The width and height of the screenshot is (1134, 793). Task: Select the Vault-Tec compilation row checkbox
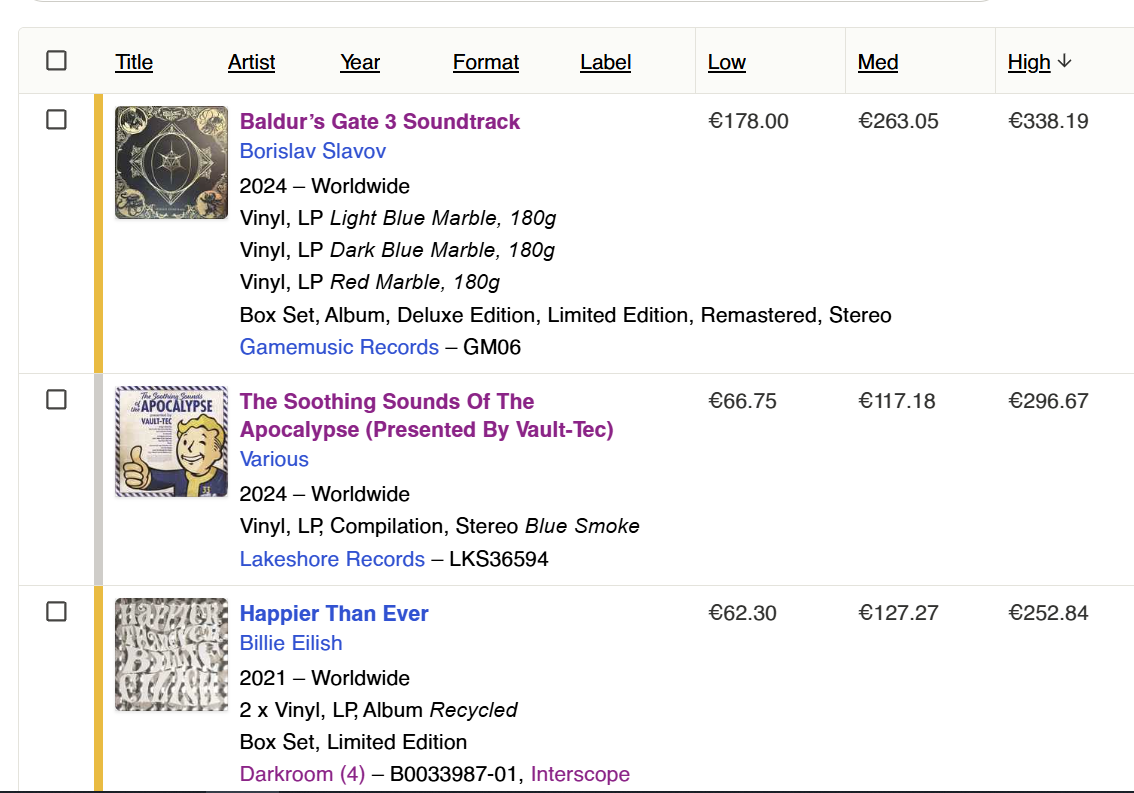tap(56, 399)
